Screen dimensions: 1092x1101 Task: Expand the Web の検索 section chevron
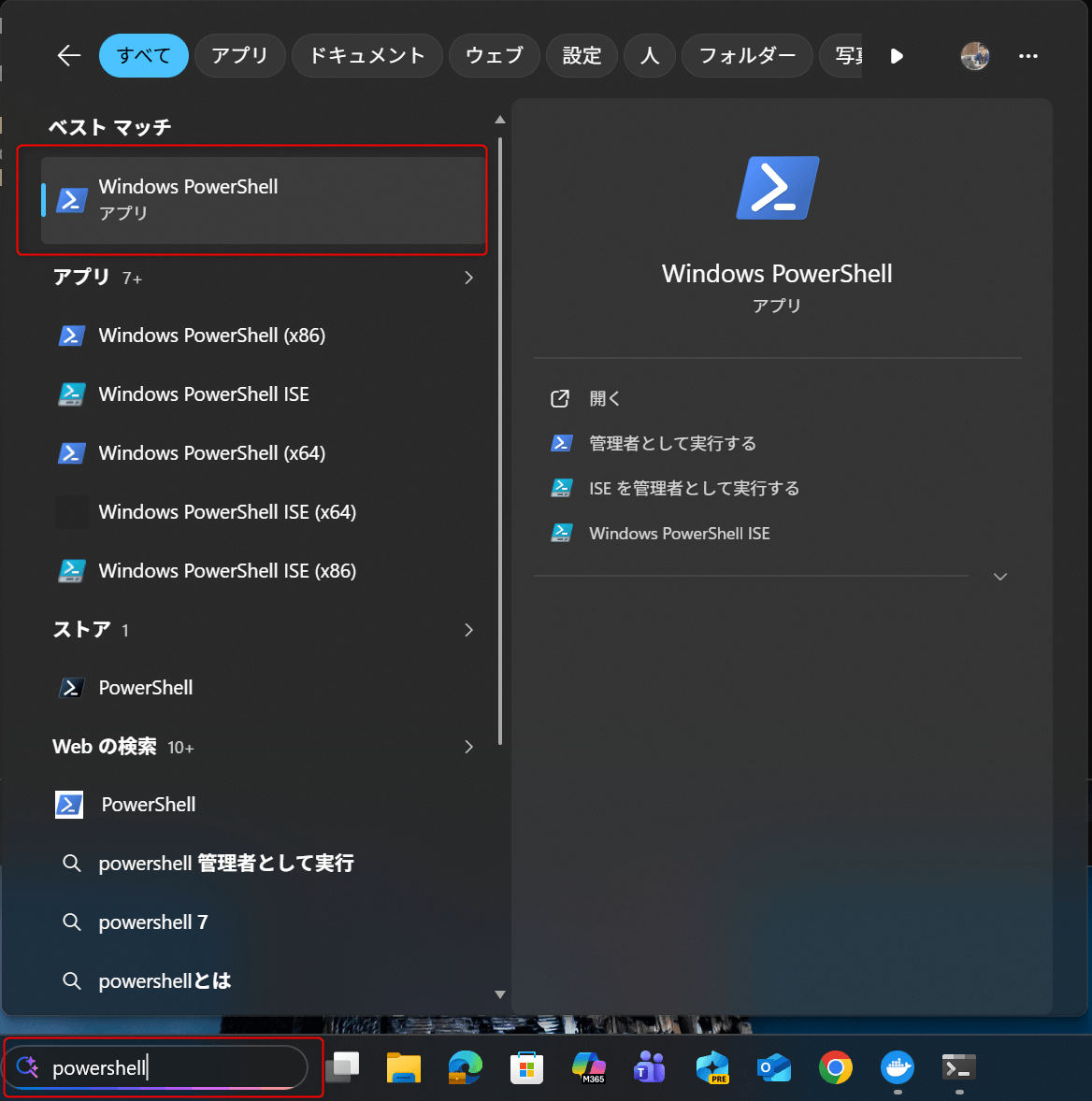coord(469,747)
